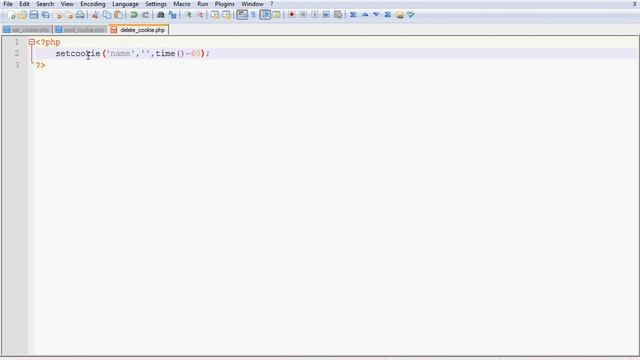Viewport: 640px width, 360px height.
Task: Click the number 60 in code
Action: [x=196, y=53]
